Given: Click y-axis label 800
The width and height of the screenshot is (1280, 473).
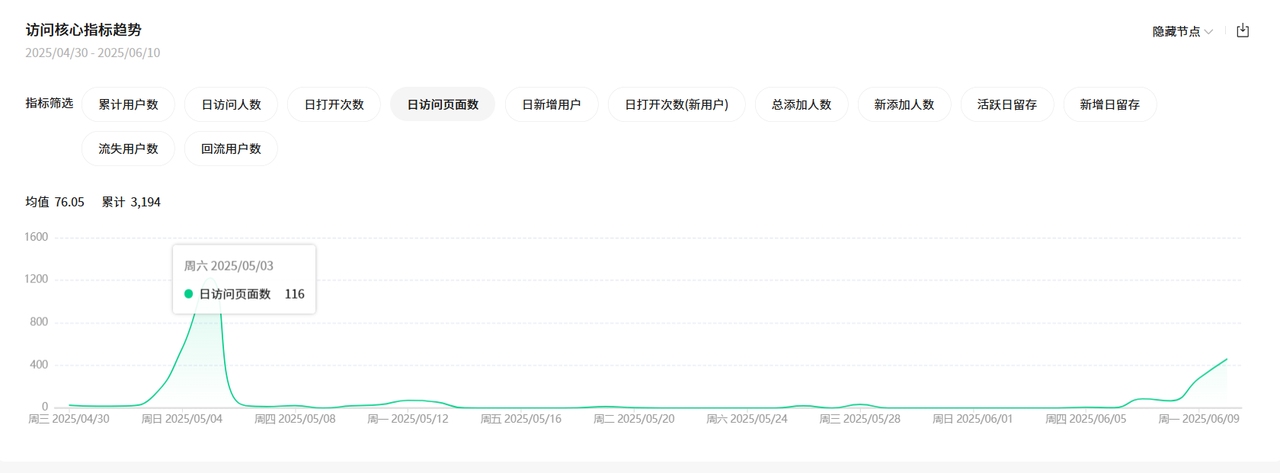Looking at the screenshot, I should [x=39, y=322].
